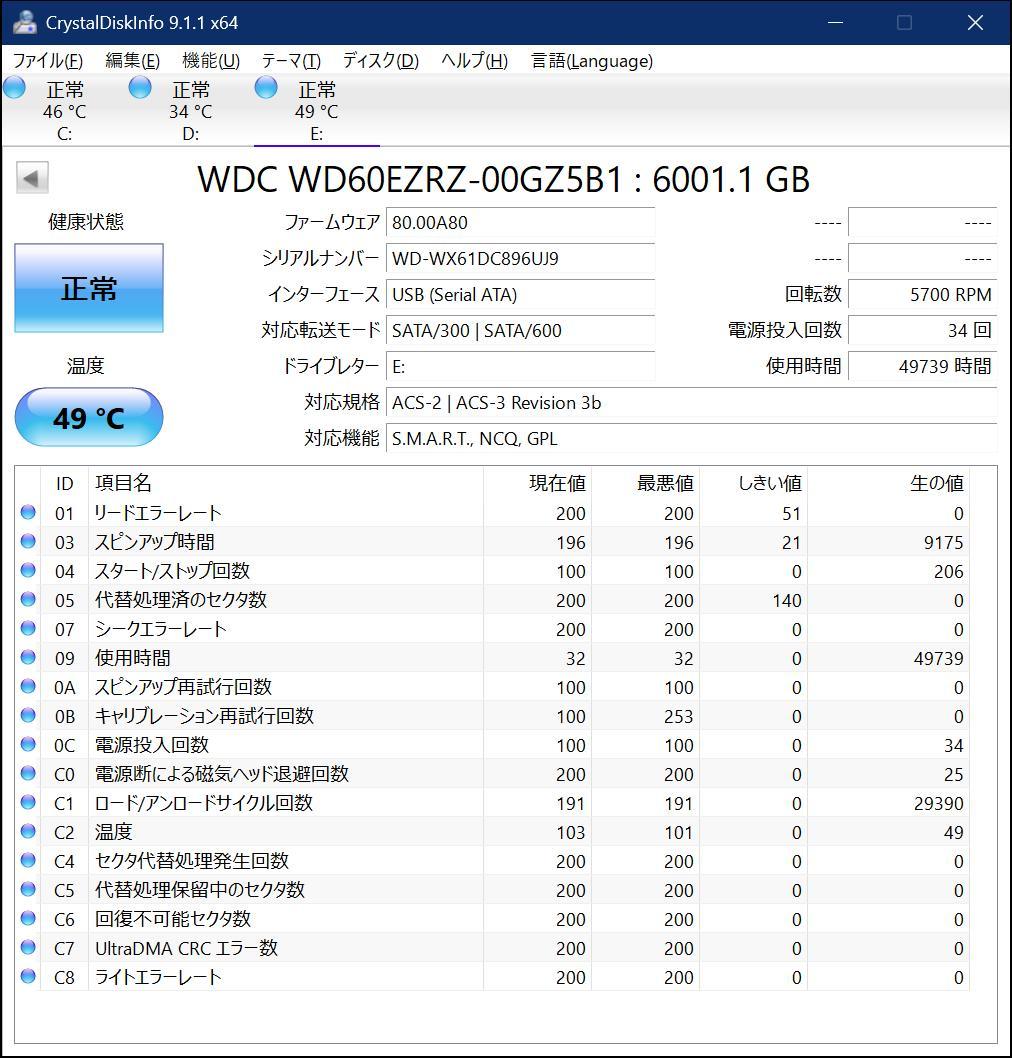Click the features field S.M.A.R.T., NCQ, GPL
Viewport: 1012px width, 1058px height.
692,439
